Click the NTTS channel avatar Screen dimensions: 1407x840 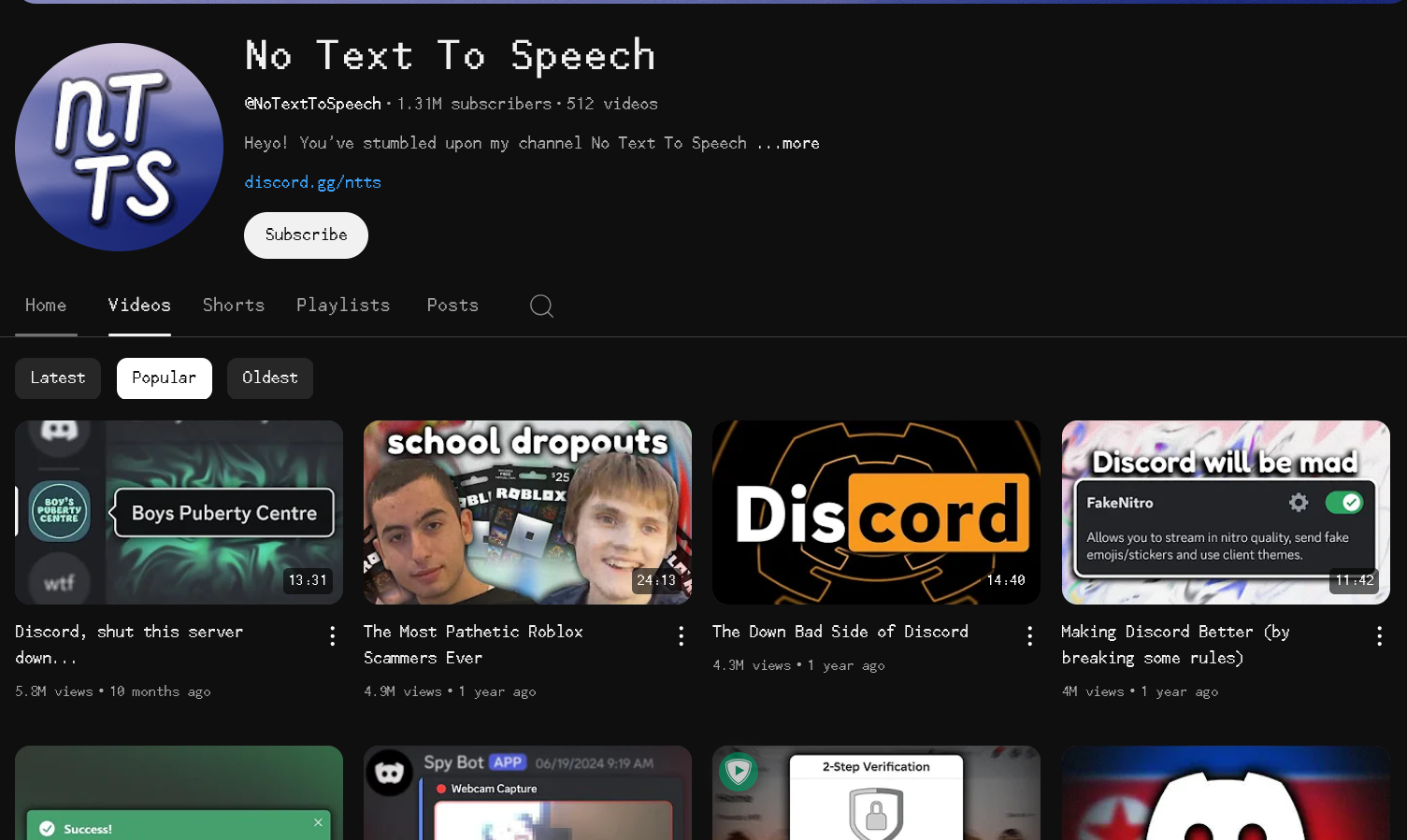tap(119, 147)
